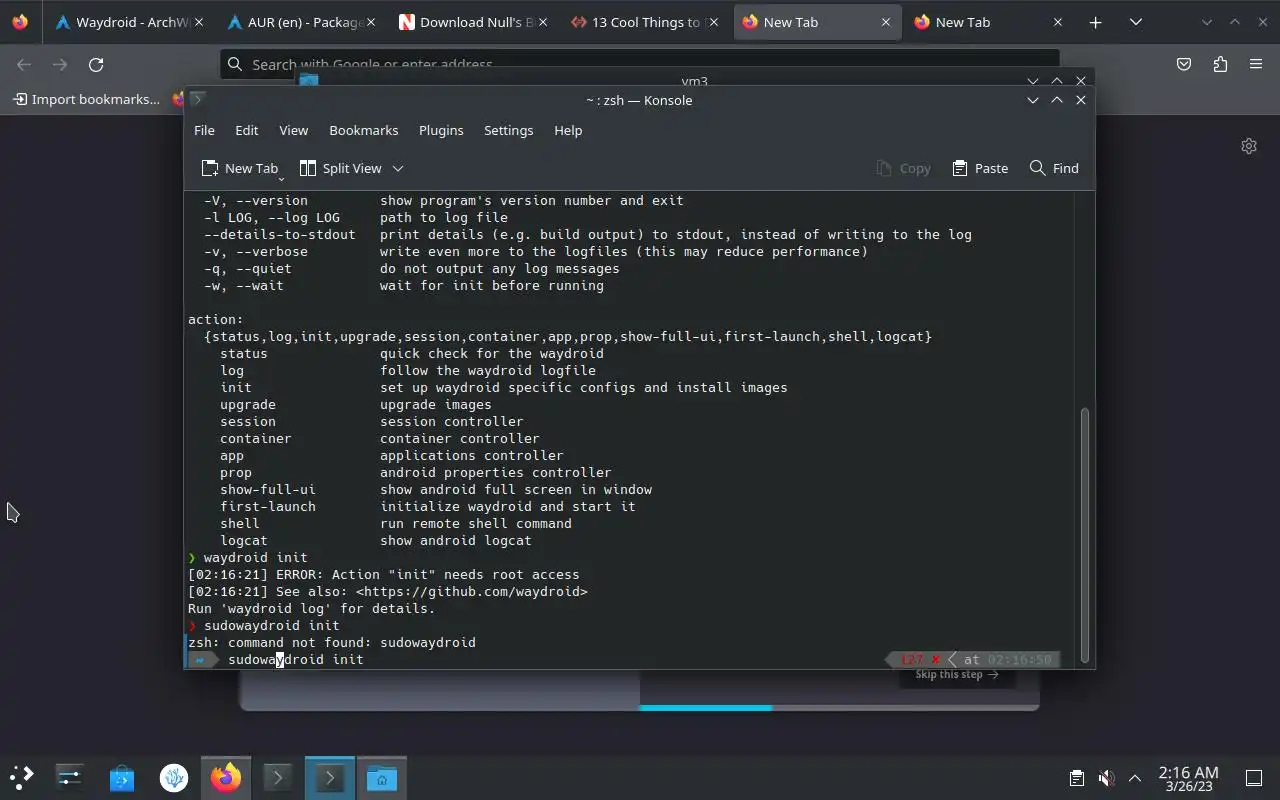The height and width of the screenshot is (800, 1280).
Task: Click the 'show-full-ui' action row in terminal
Action: [436, 489]
